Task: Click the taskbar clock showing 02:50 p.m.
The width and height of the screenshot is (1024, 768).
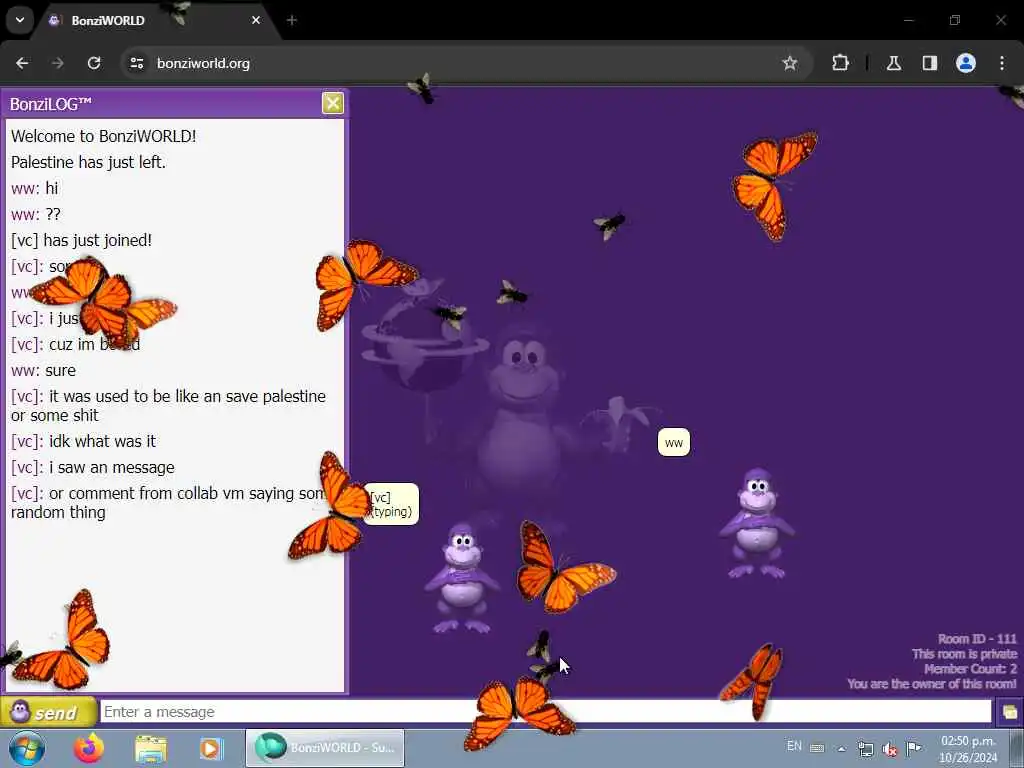Action: [x=968, y=749]
